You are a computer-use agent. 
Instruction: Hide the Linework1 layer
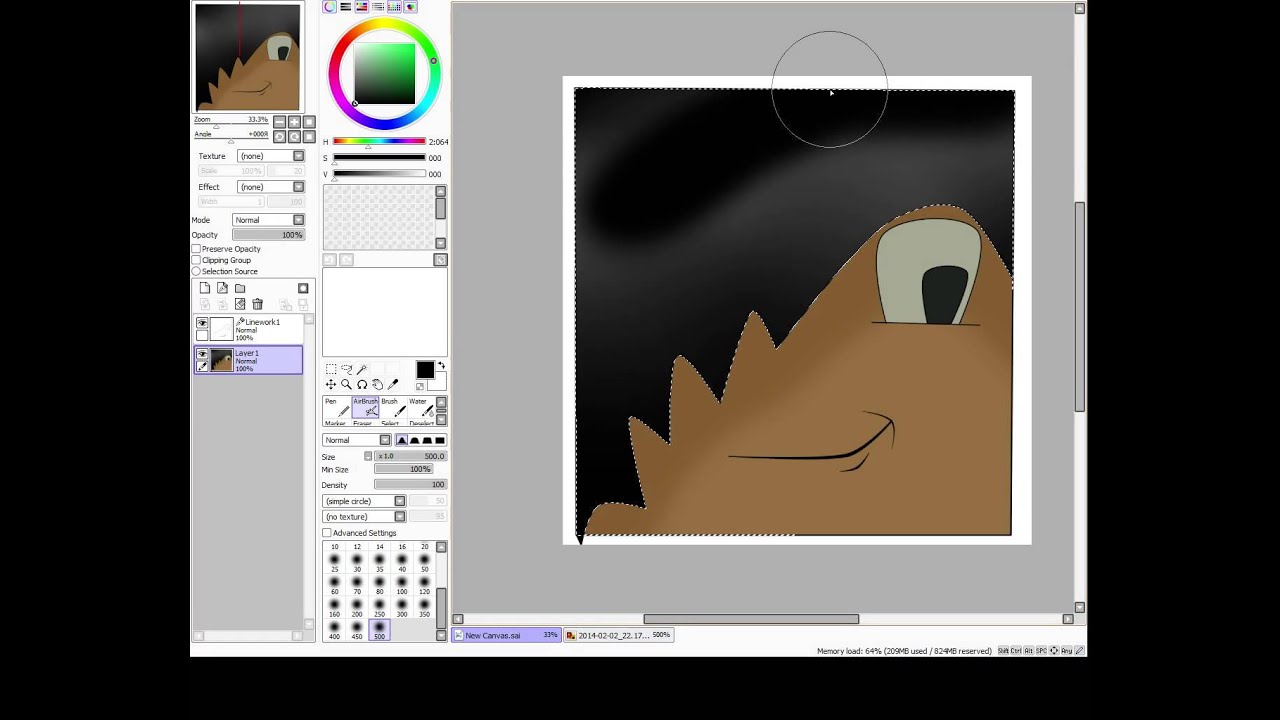point(202,323)
